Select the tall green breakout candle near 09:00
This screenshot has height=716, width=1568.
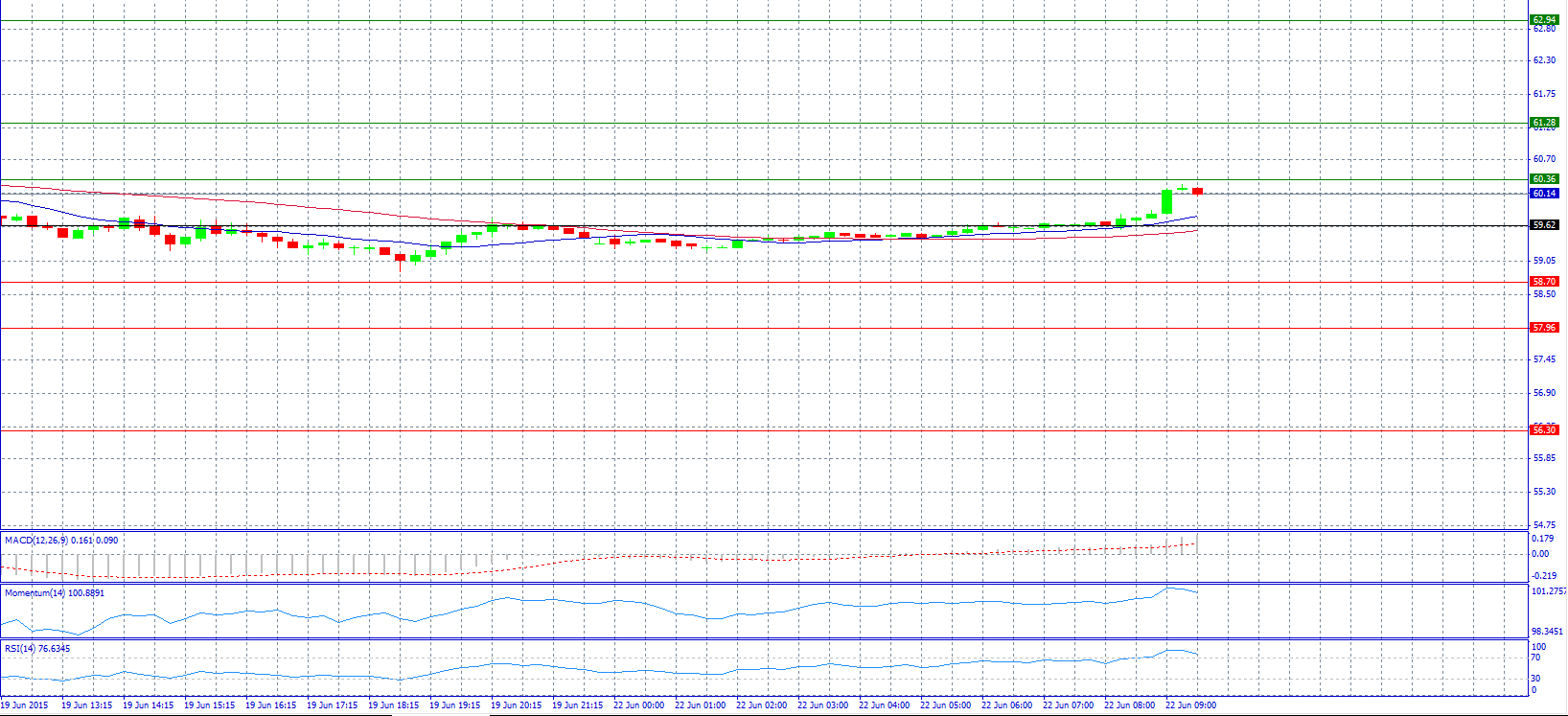(1166, 201)
